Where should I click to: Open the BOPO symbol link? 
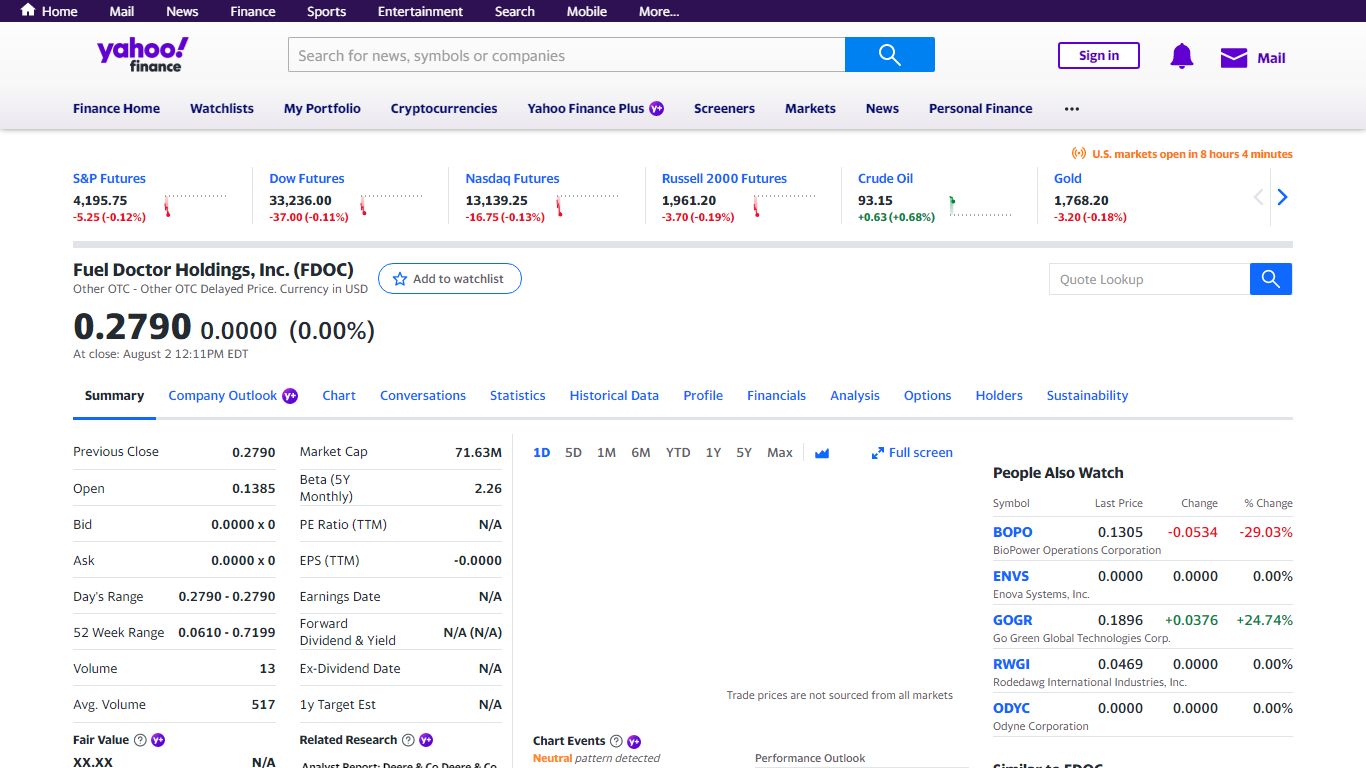click(1012, 532)
